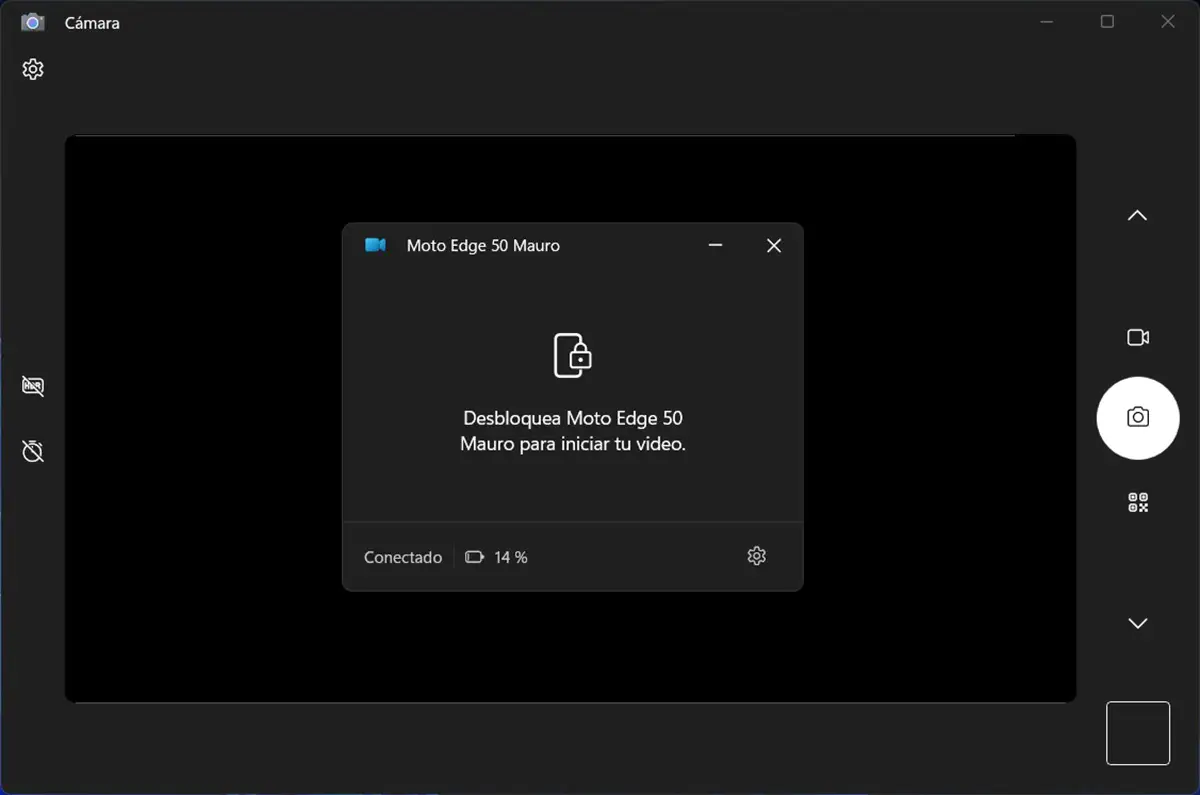Click the unlock phone message text
The height and width of the screenshot is (795, 1200).
tap(573, 431)
